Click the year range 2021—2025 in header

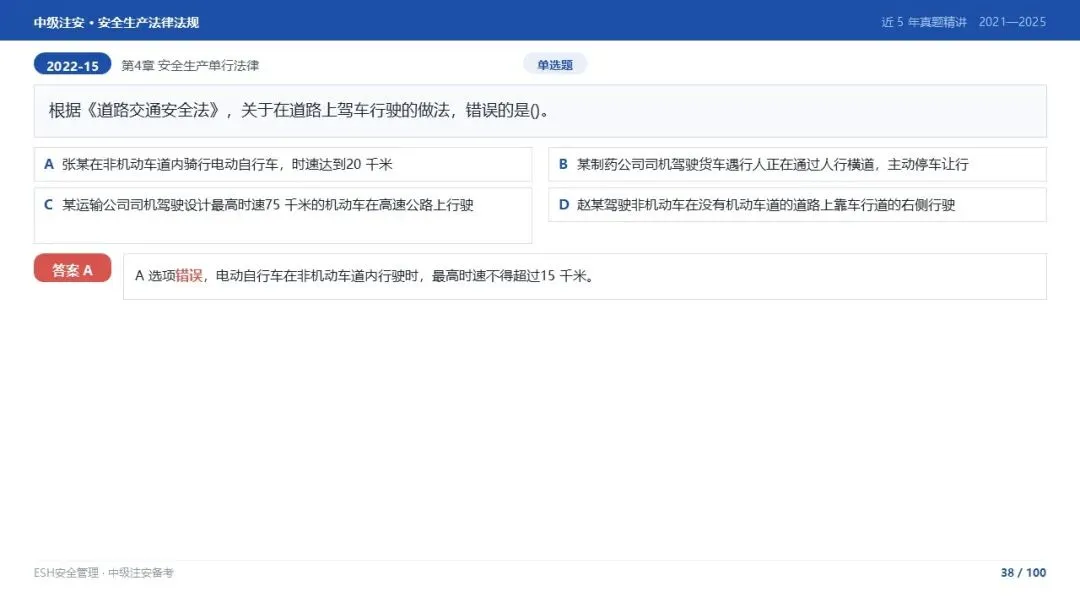coord(1012,22)
